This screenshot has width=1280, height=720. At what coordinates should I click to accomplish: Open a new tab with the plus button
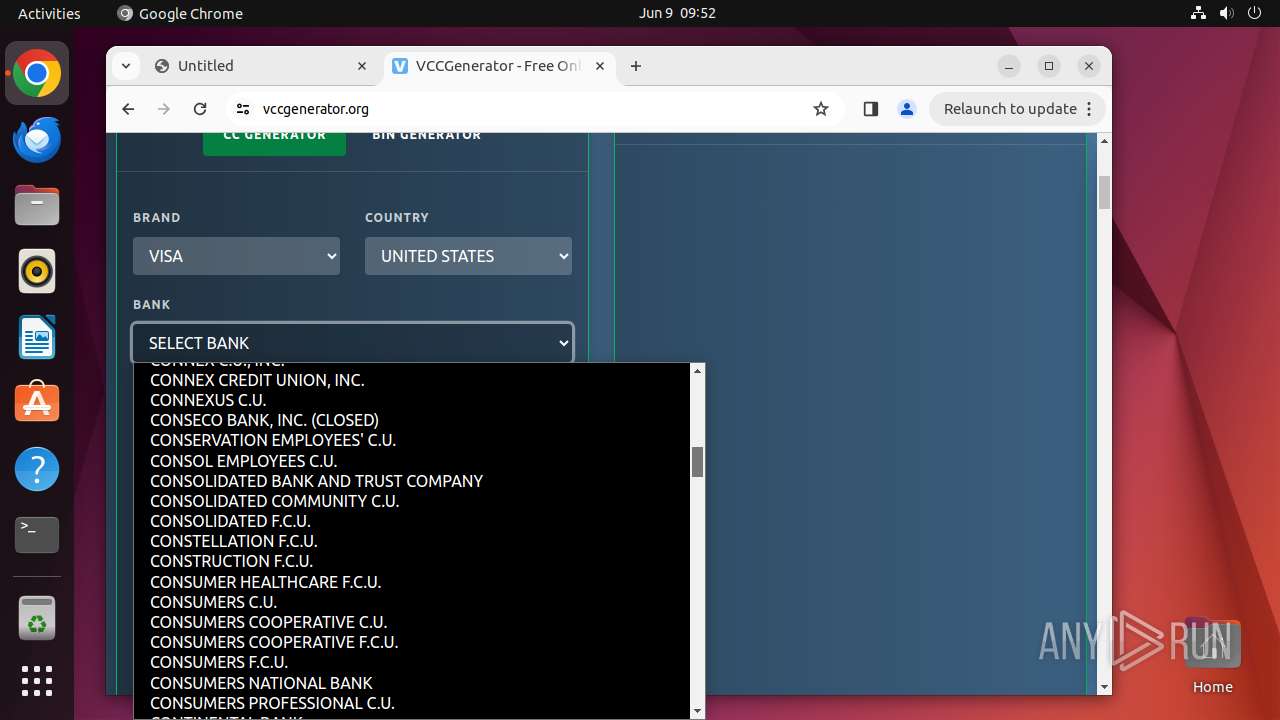pos(636,66)
